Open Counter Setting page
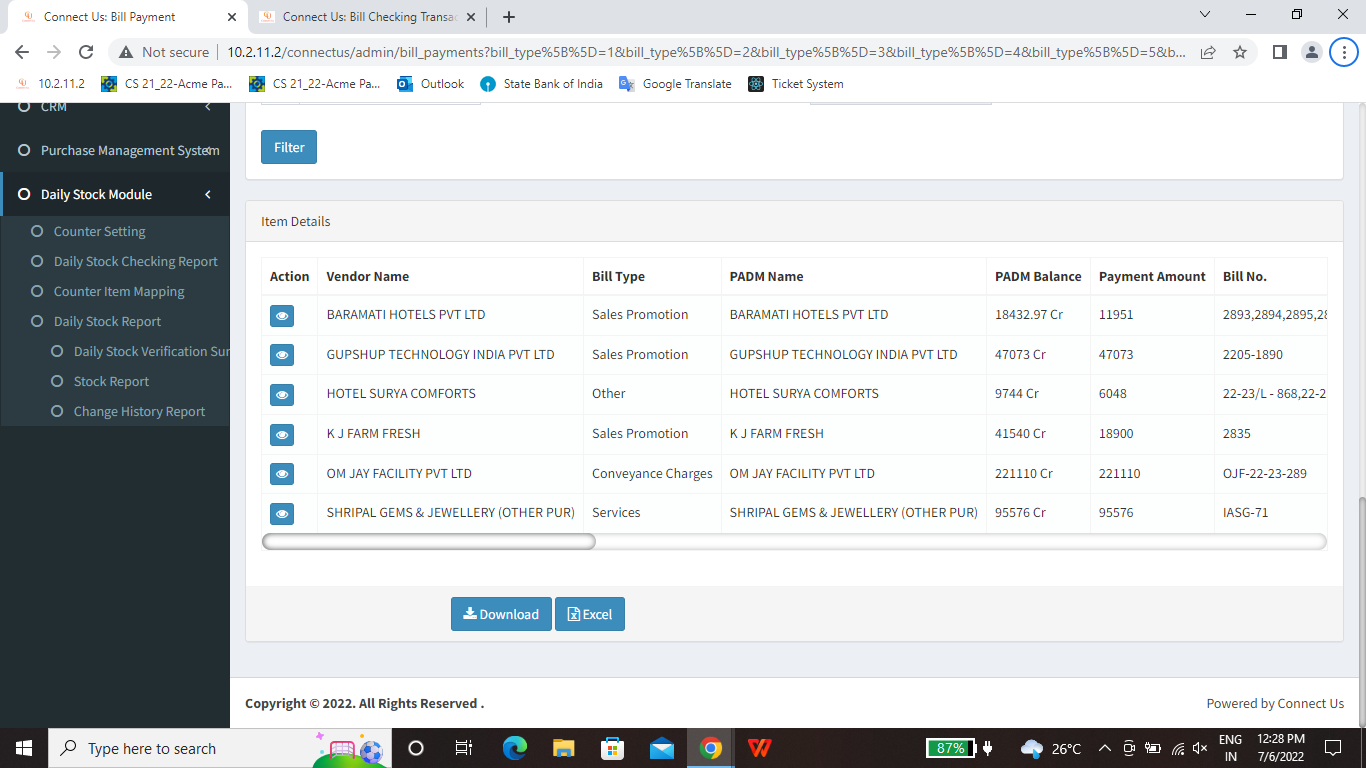 [x=99, y=231]
